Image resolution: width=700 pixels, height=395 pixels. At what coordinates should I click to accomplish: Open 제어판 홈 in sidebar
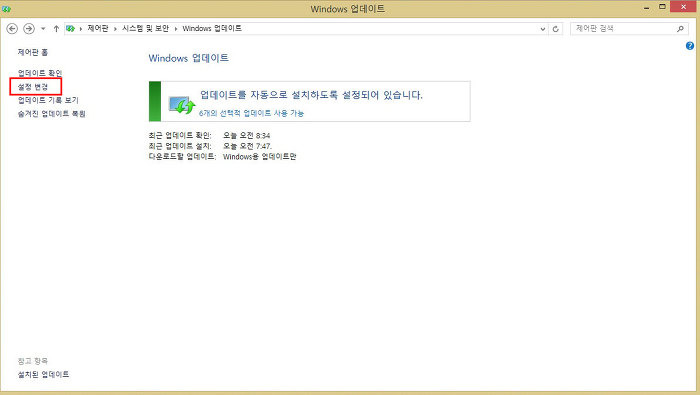[33, 52]
